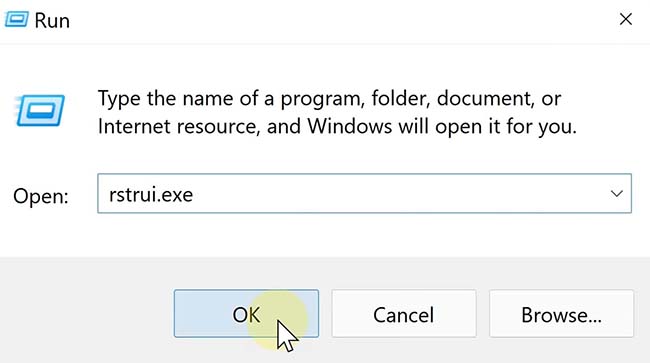650x363 pixels.
Task: Click inside the Open combo box text field
Action: pos(364,194)
